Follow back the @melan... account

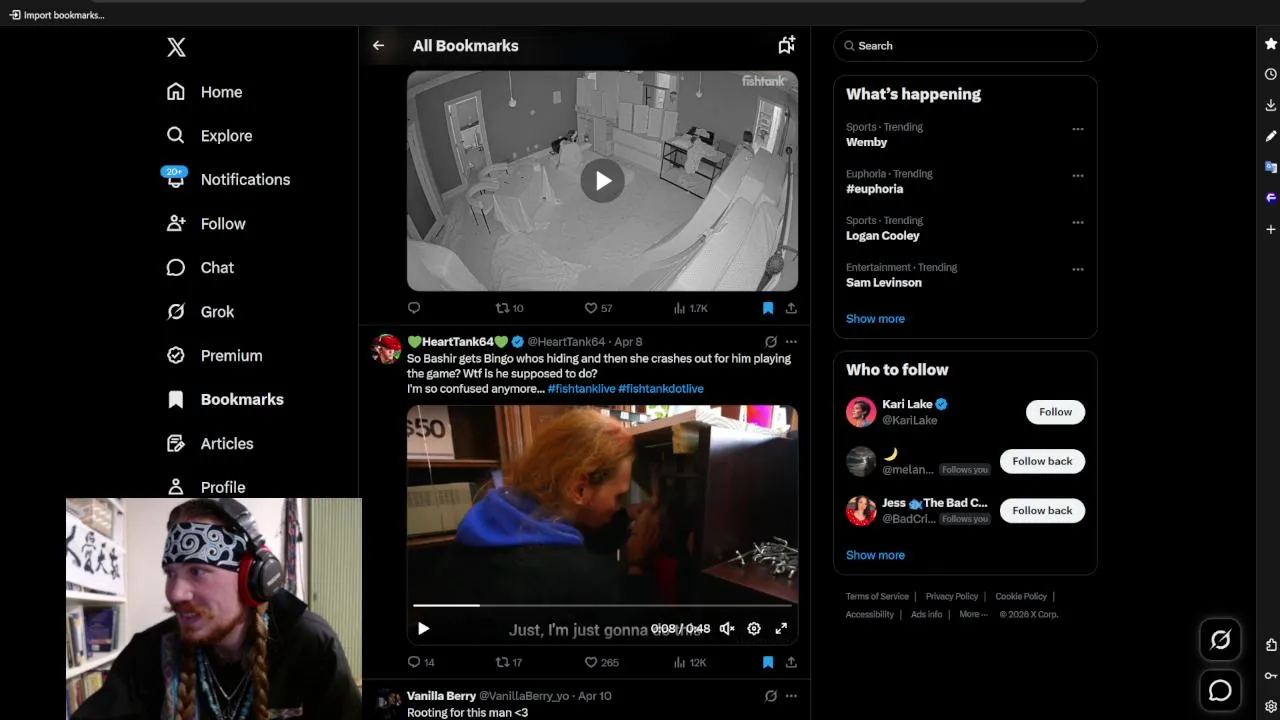point(1042,461)
